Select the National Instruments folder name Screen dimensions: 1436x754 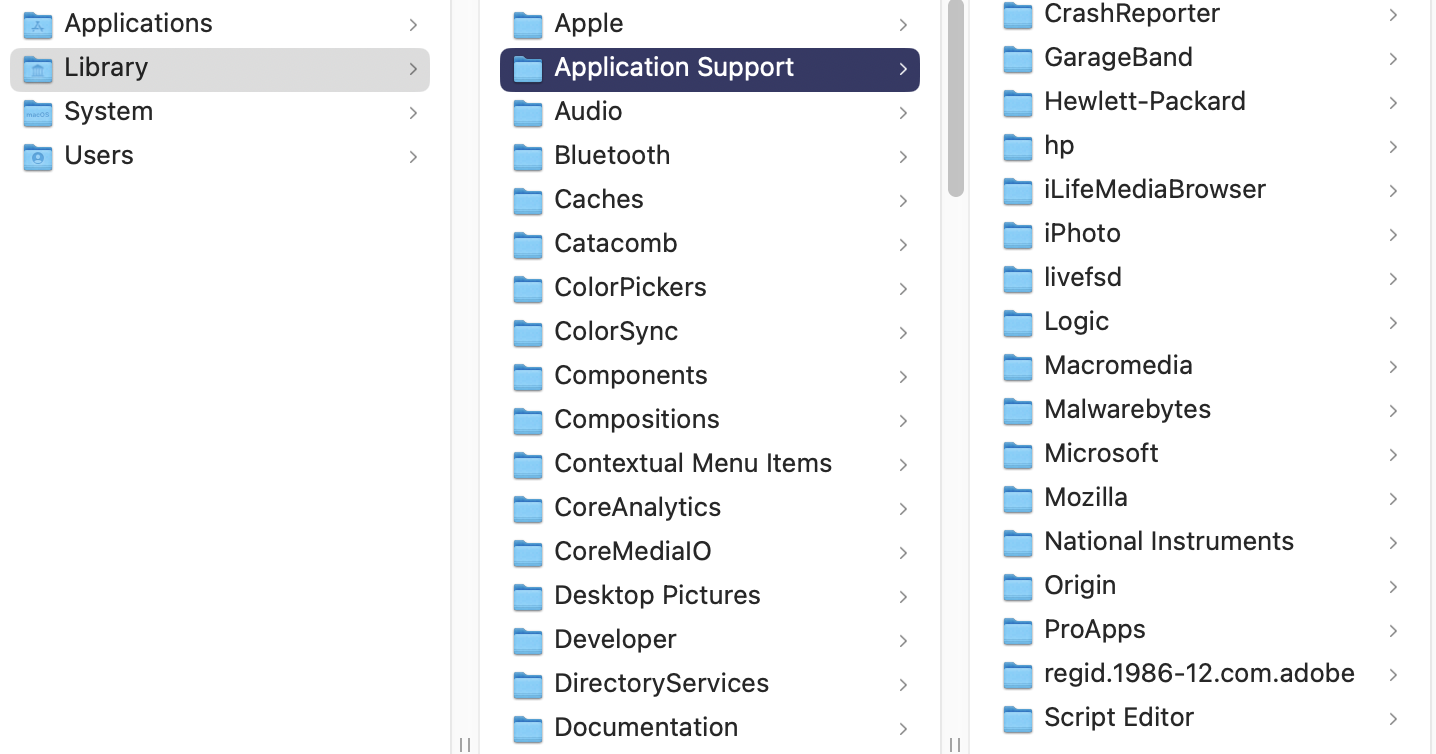tap(1169, 541)
